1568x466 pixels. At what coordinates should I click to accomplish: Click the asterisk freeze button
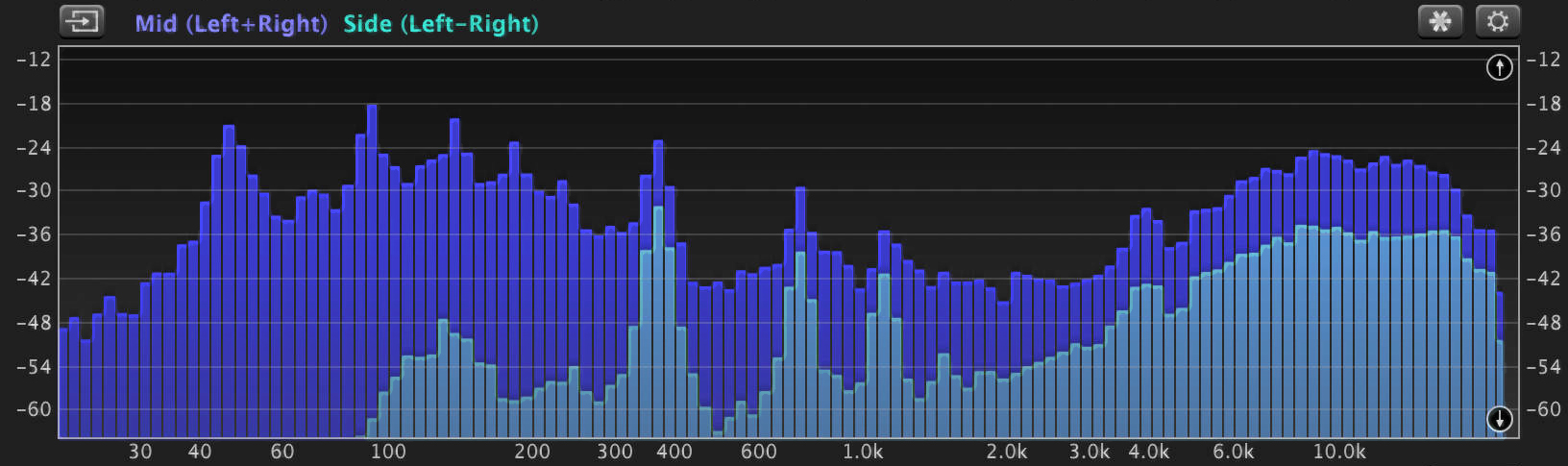[1439, 20]
